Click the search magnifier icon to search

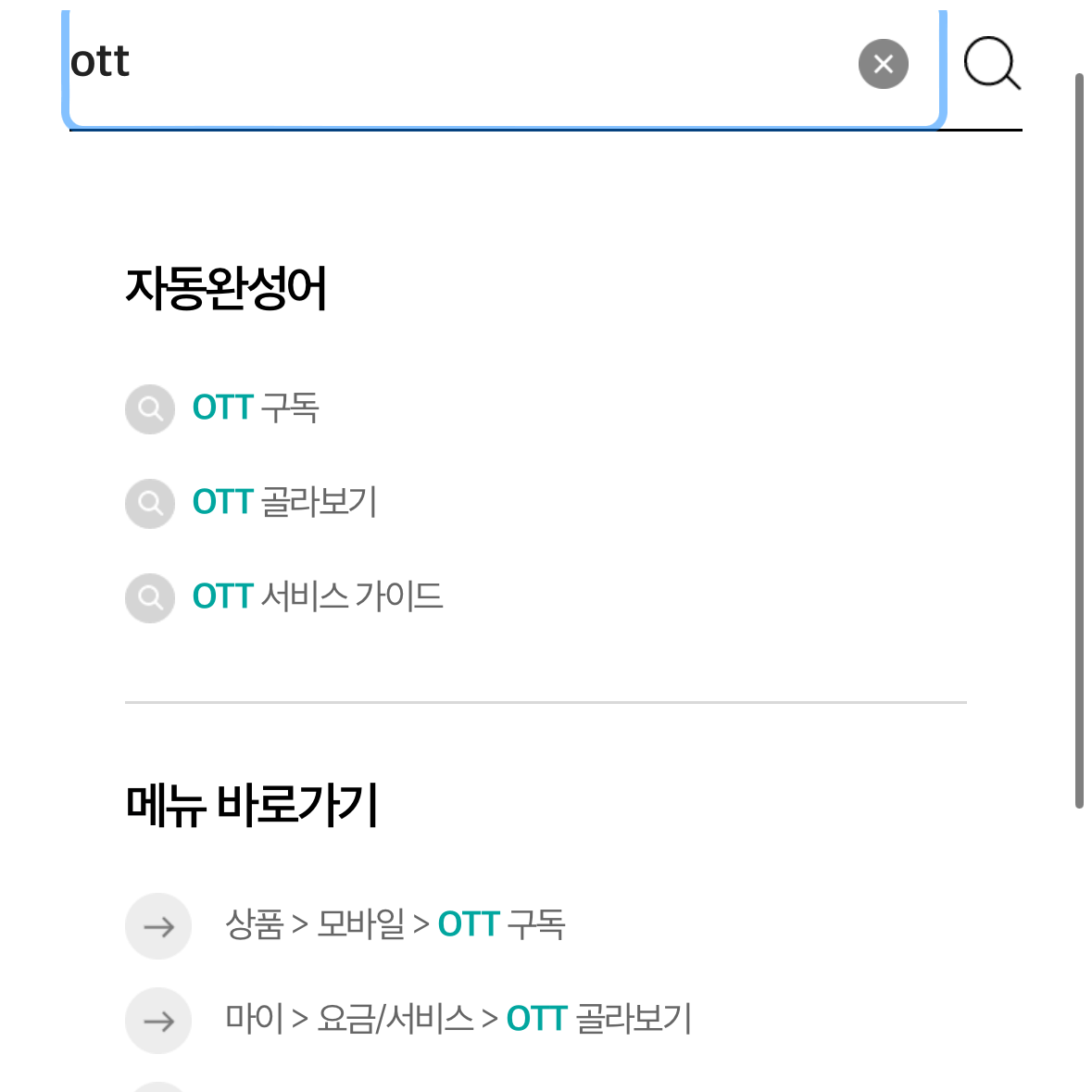pyautogui.click(x=992, y=64)
